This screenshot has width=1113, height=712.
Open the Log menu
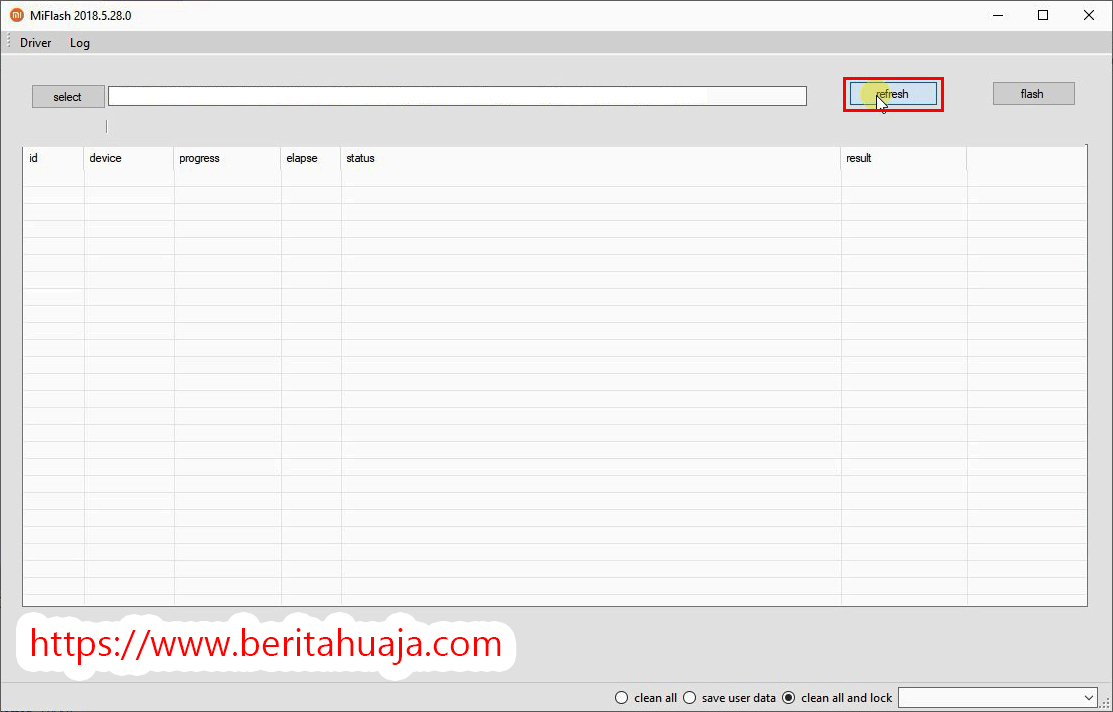[80, 43]
